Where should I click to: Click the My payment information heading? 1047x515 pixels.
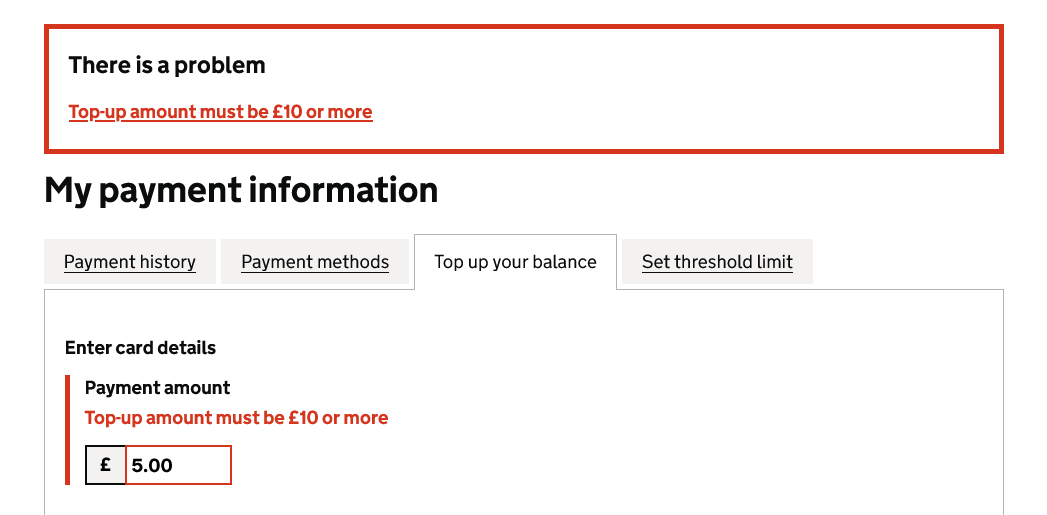pos(241,190)
